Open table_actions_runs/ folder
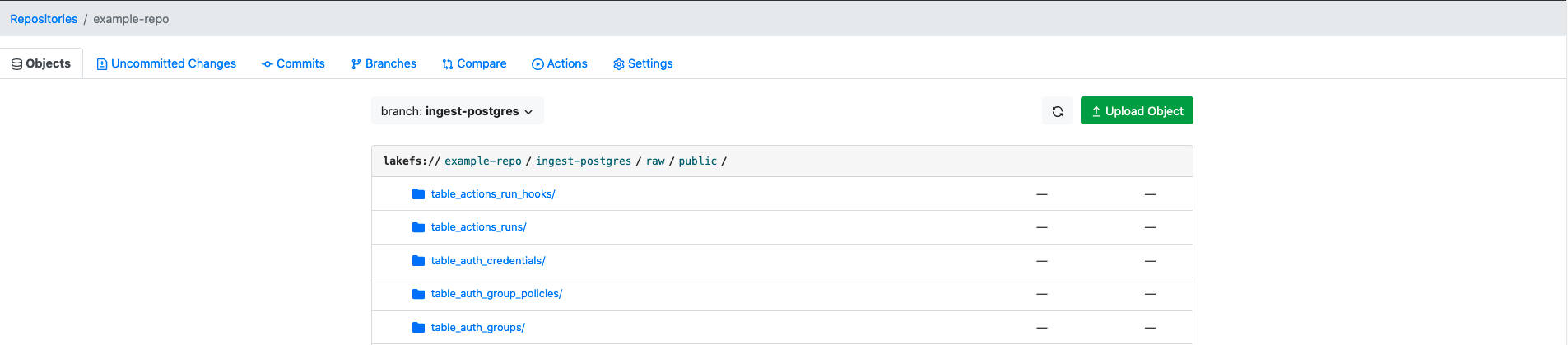This screenshot has width=1568, height=345. [479, 227]
